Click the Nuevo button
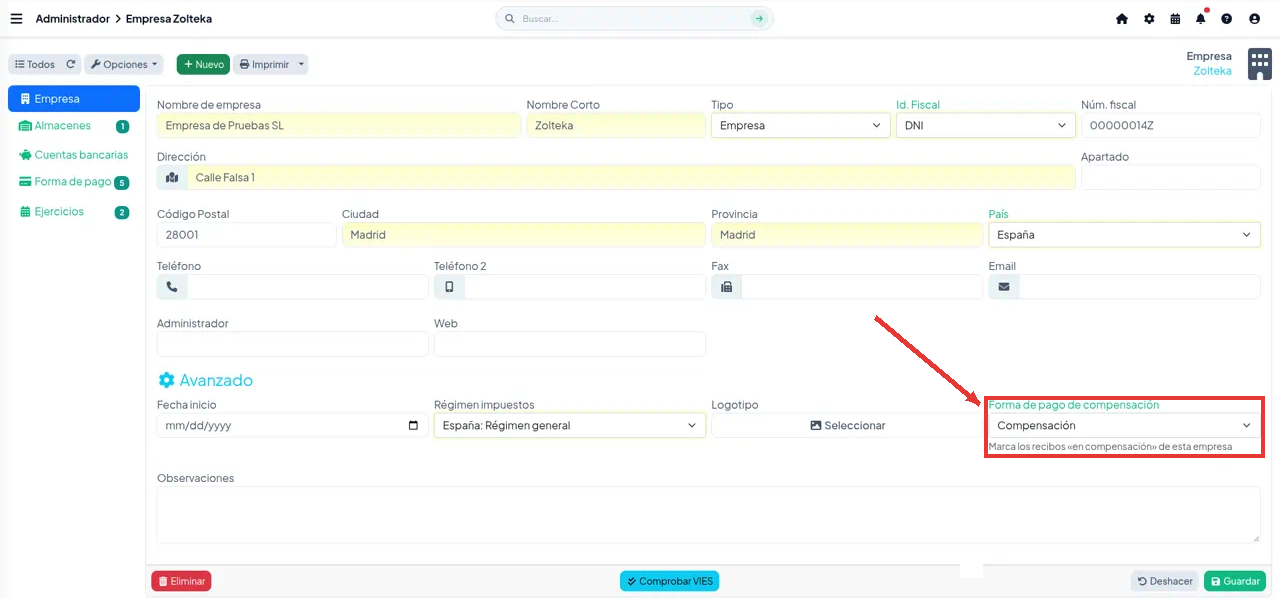The image size is (1280, 598). 203,64
